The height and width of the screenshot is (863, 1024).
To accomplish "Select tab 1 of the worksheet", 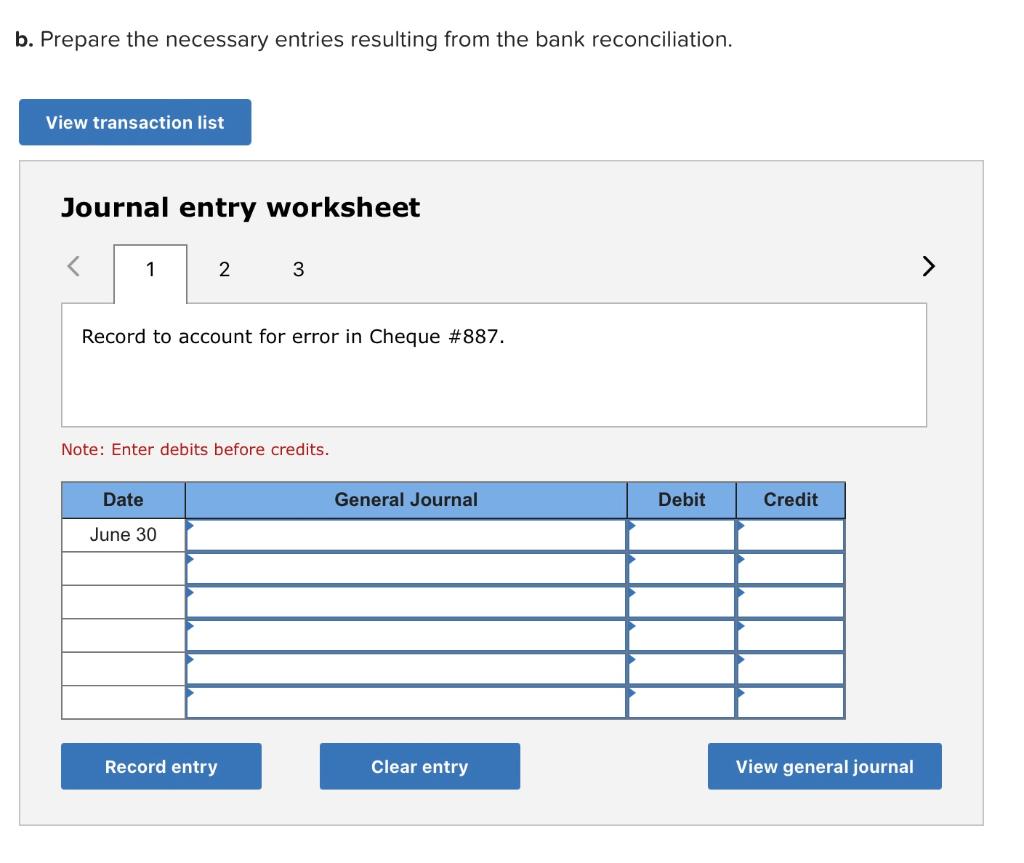I will [x=150, y=269].
